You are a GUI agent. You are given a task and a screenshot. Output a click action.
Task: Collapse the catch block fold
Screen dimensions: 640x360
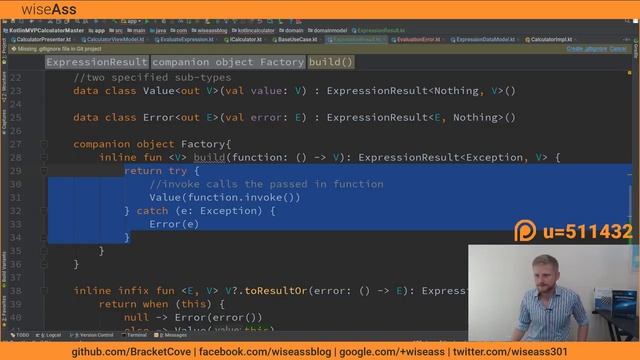coord(44,211)
